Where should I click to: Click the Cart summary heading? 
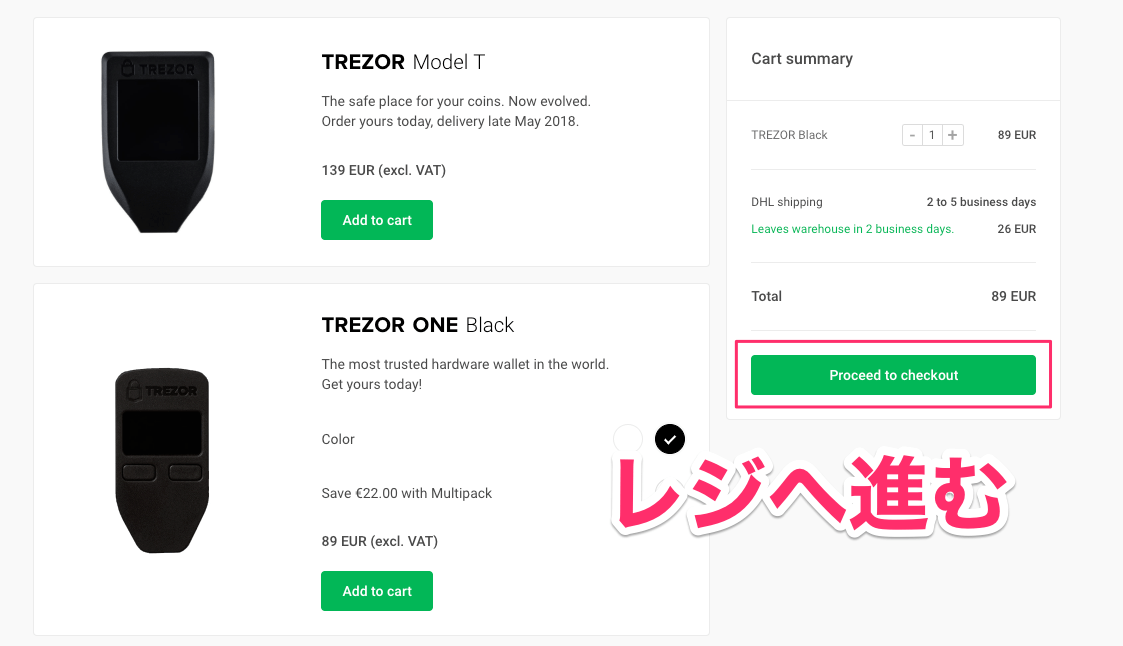point(802,58)
